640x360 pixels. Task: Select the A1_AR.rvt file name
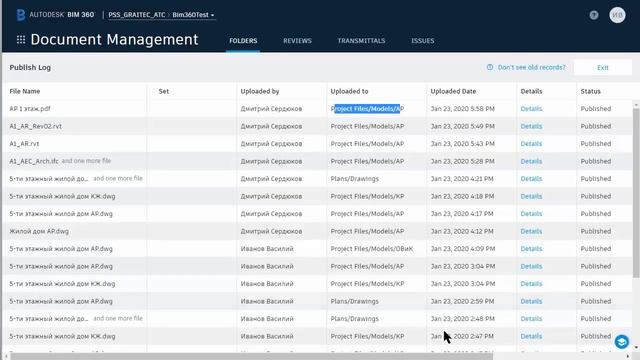(24, 144)
